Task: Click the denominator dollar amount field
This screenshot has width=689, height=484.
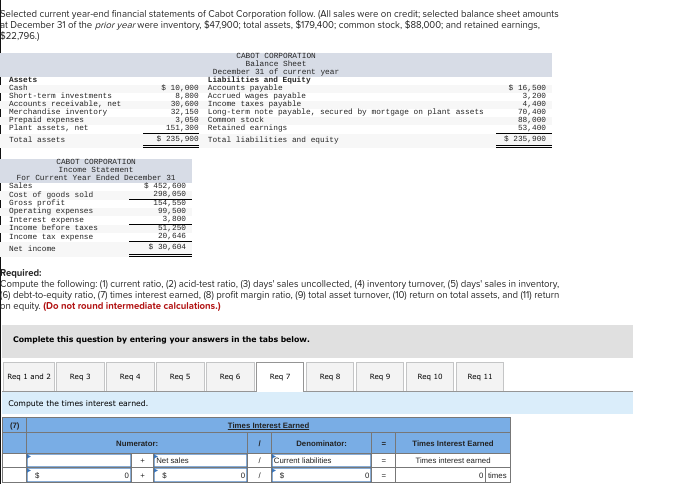Action: click(321, 475)
